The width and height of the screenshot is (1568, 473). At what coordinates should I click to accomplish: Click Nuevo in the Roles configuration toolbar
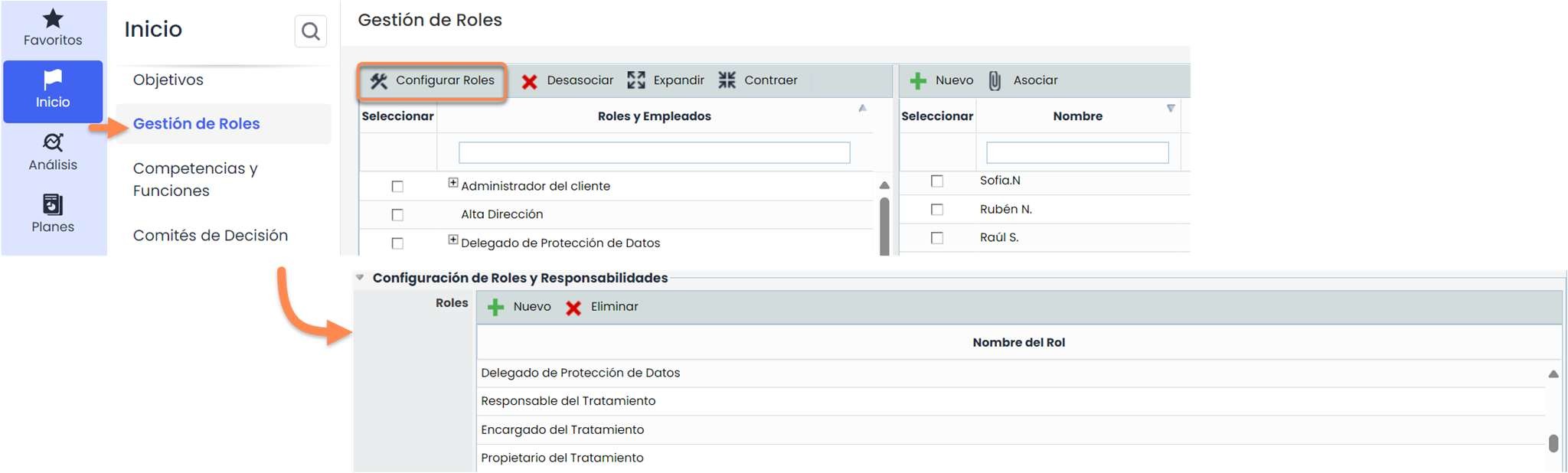point(519,307)
